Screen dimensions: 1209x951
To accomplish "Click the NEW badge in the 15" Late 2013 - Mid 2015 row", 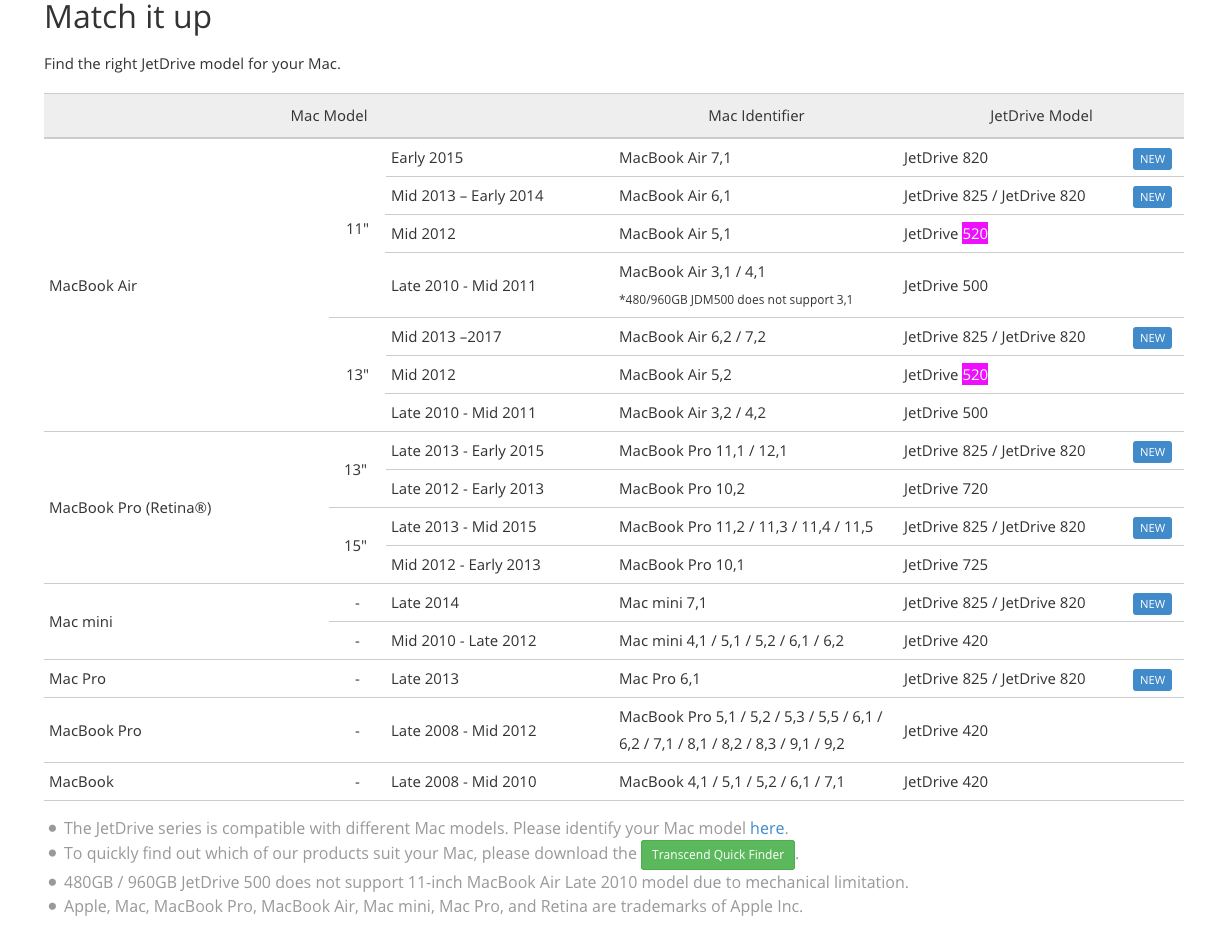I will click(x=1152, y=528).
